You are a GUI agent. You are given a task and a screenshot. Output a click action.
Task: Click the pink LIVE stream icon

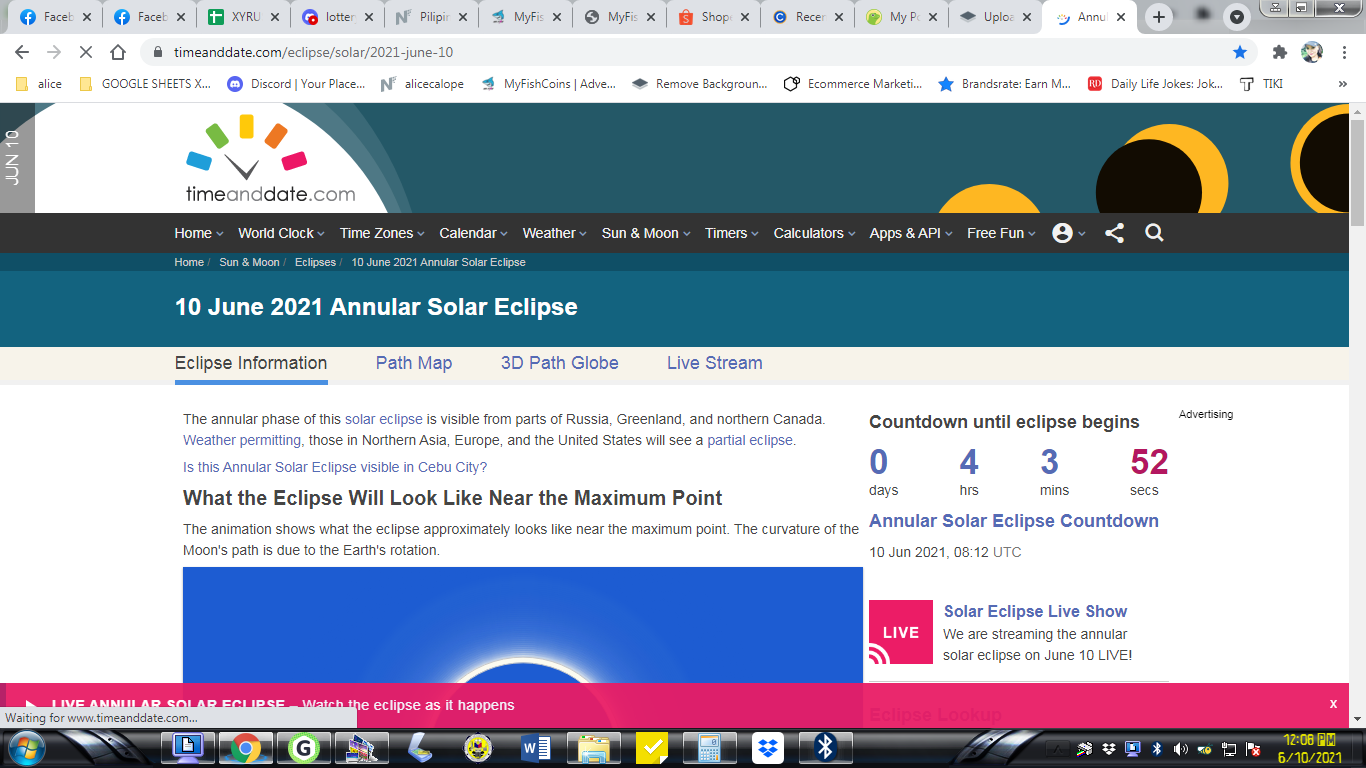click(x=900, y=632)
